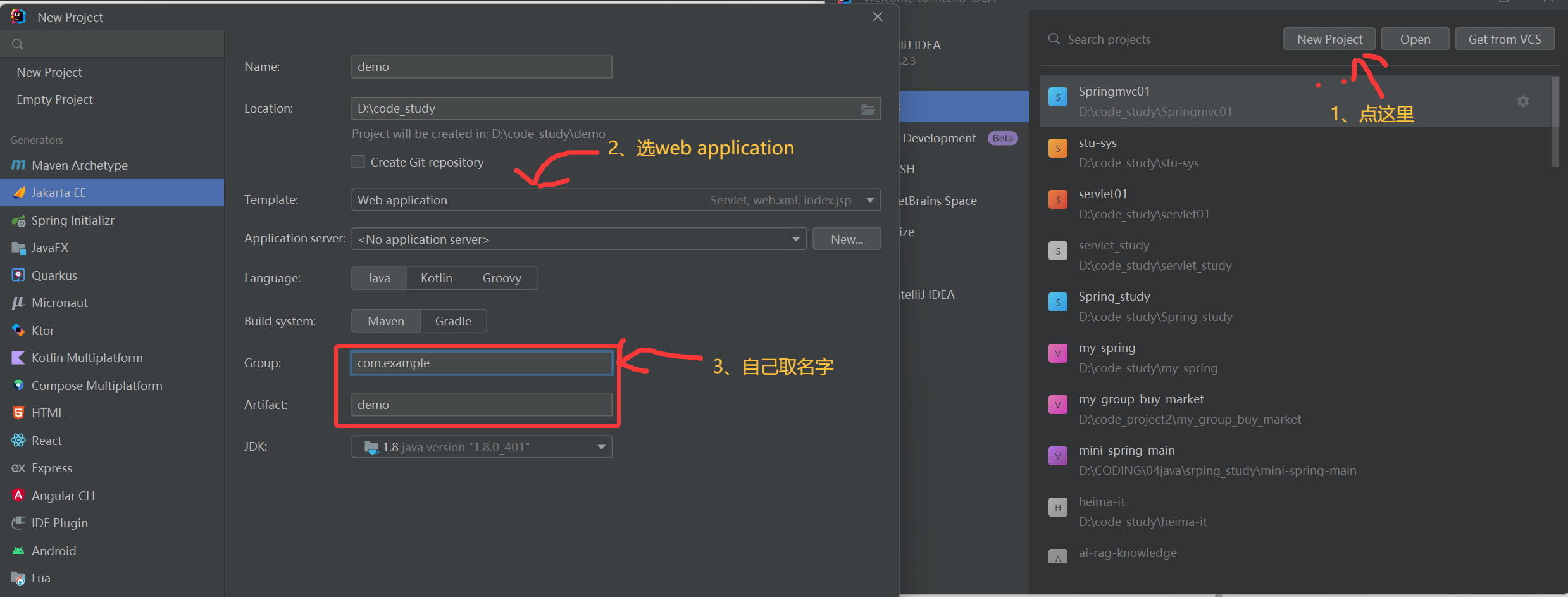Click the Artifact input field
Screen dimensions: 1568x597
(x=482, y=405)
